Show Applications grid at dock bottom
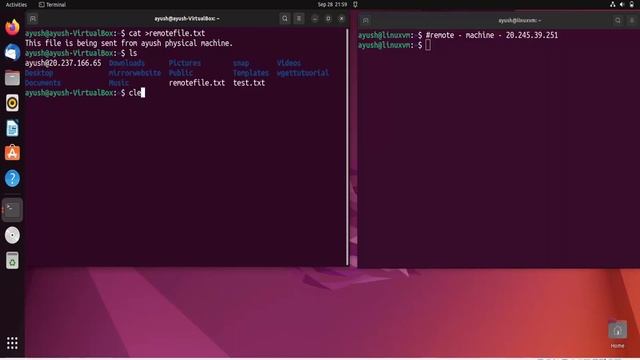 [12, 343]
